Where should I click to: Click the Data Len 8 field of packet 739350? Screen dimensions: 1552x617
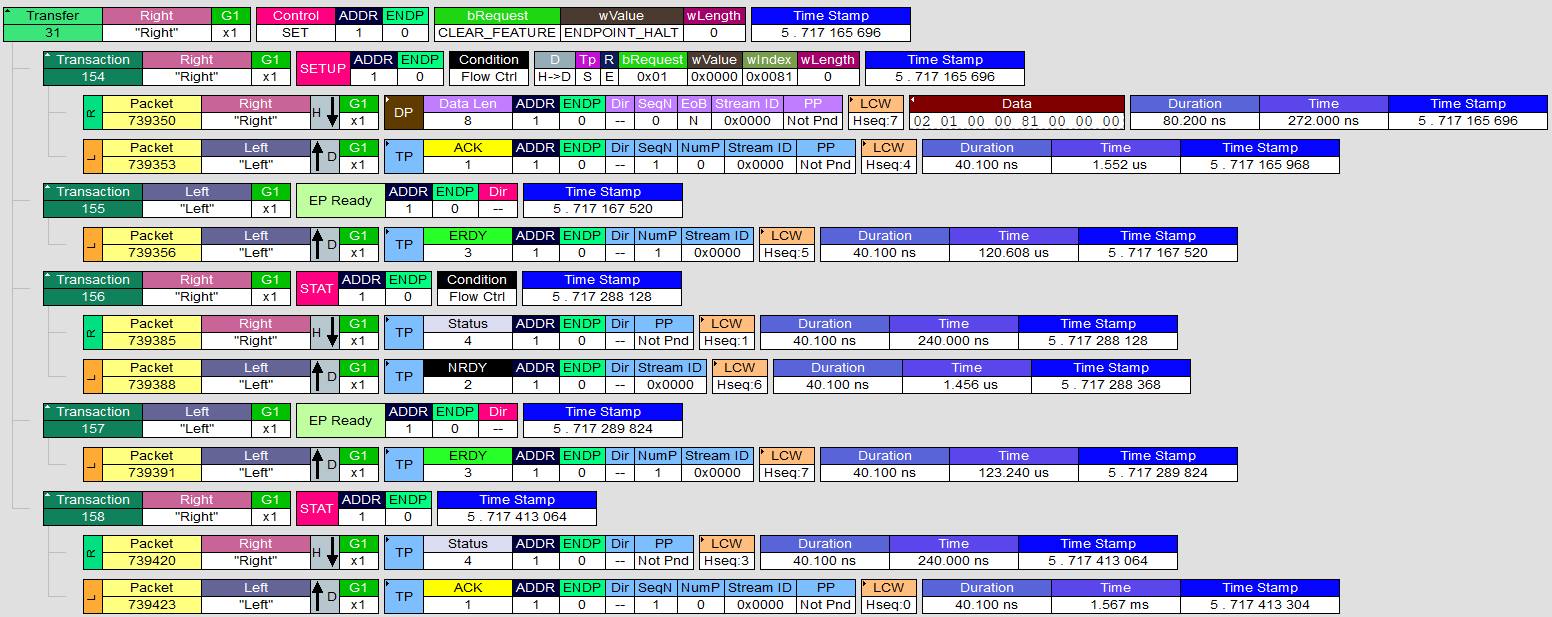(468, 112)
